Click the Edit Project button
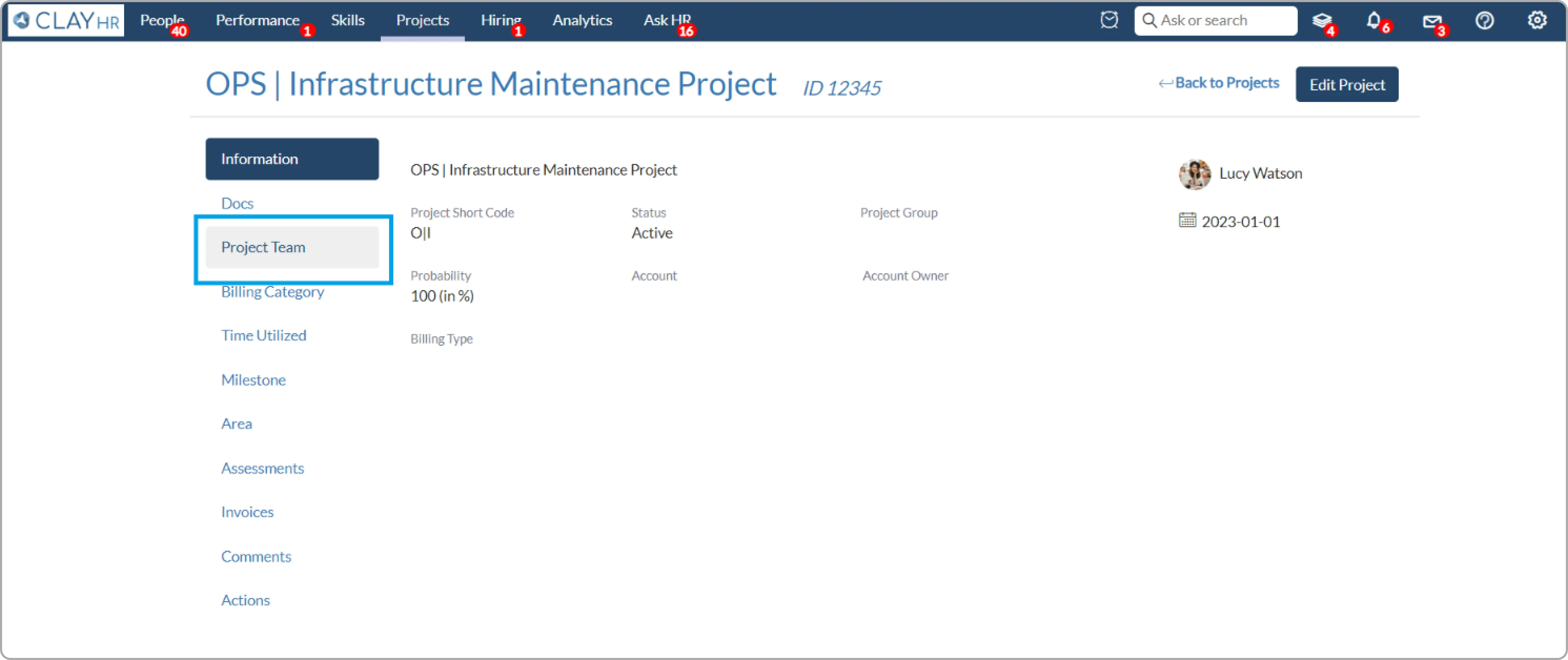This screenshot has height=660, width=1568. tap(1346, 84)
